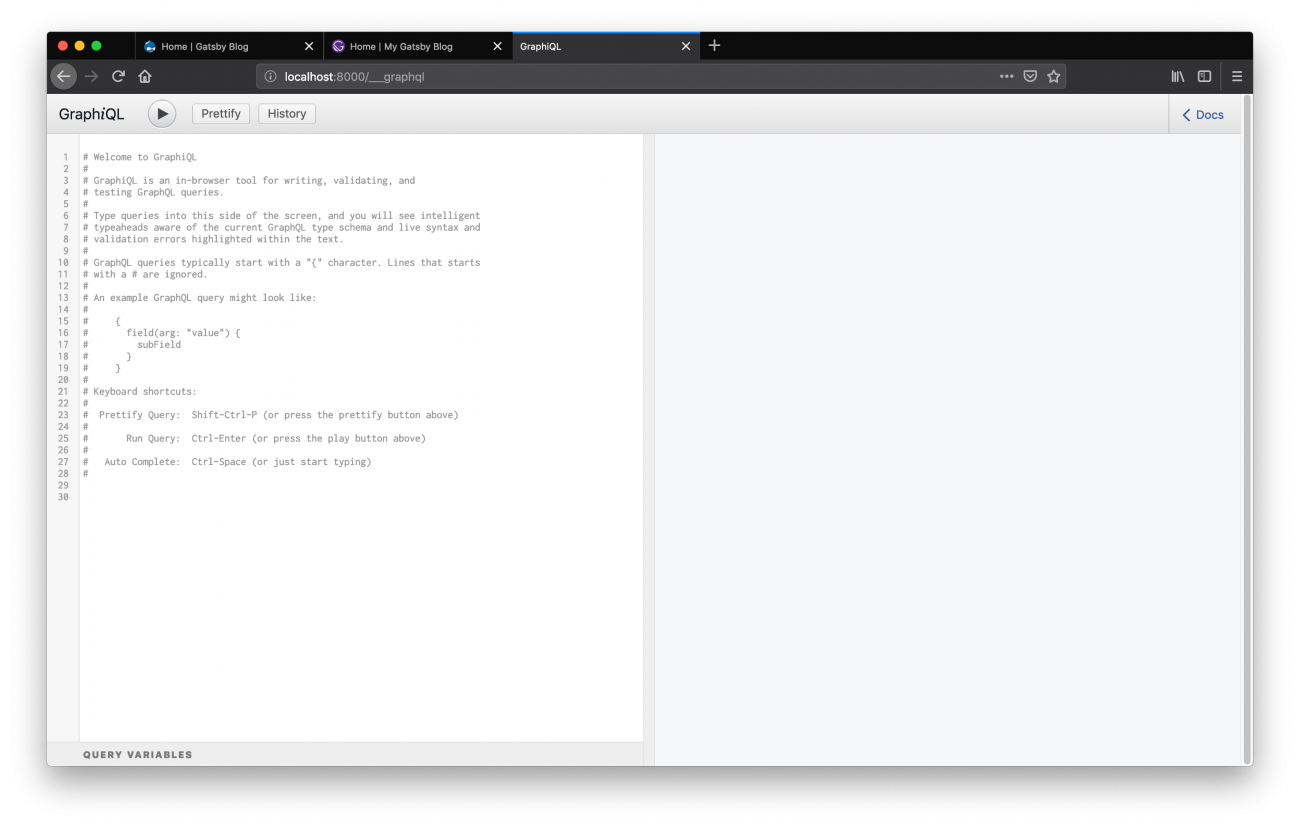Click the 'subField' line in the editor
The image size is (1300, 828).
[159, 345]
